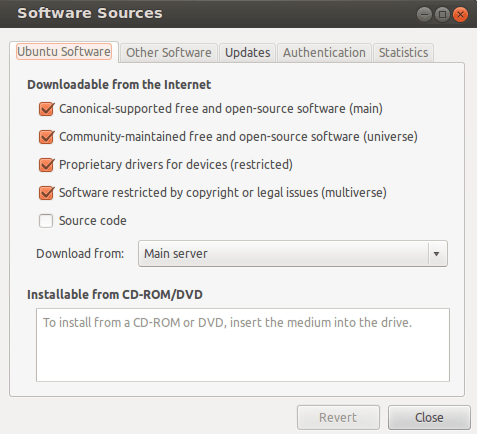
Task: Click the CD-ROM/DVD sources list box
Action: click(243, 345)
